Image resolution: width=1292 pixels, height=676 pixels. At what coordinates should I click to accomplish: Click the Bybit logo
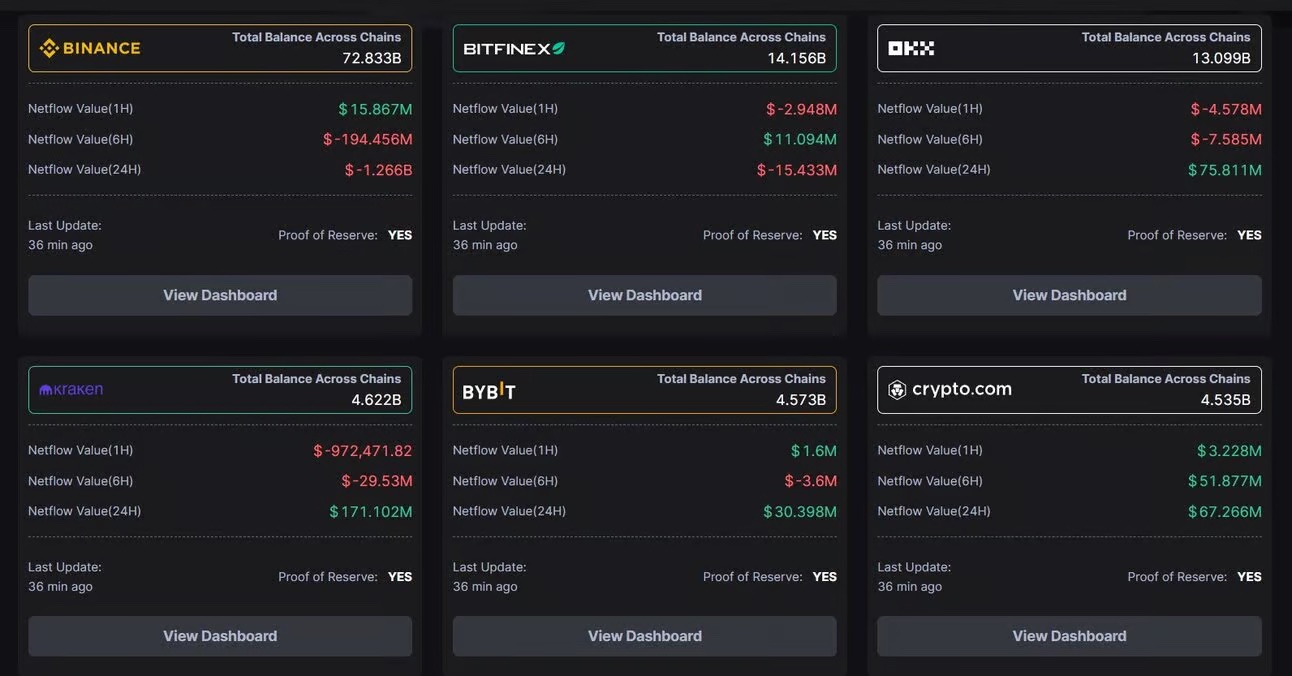click(489, 391)
